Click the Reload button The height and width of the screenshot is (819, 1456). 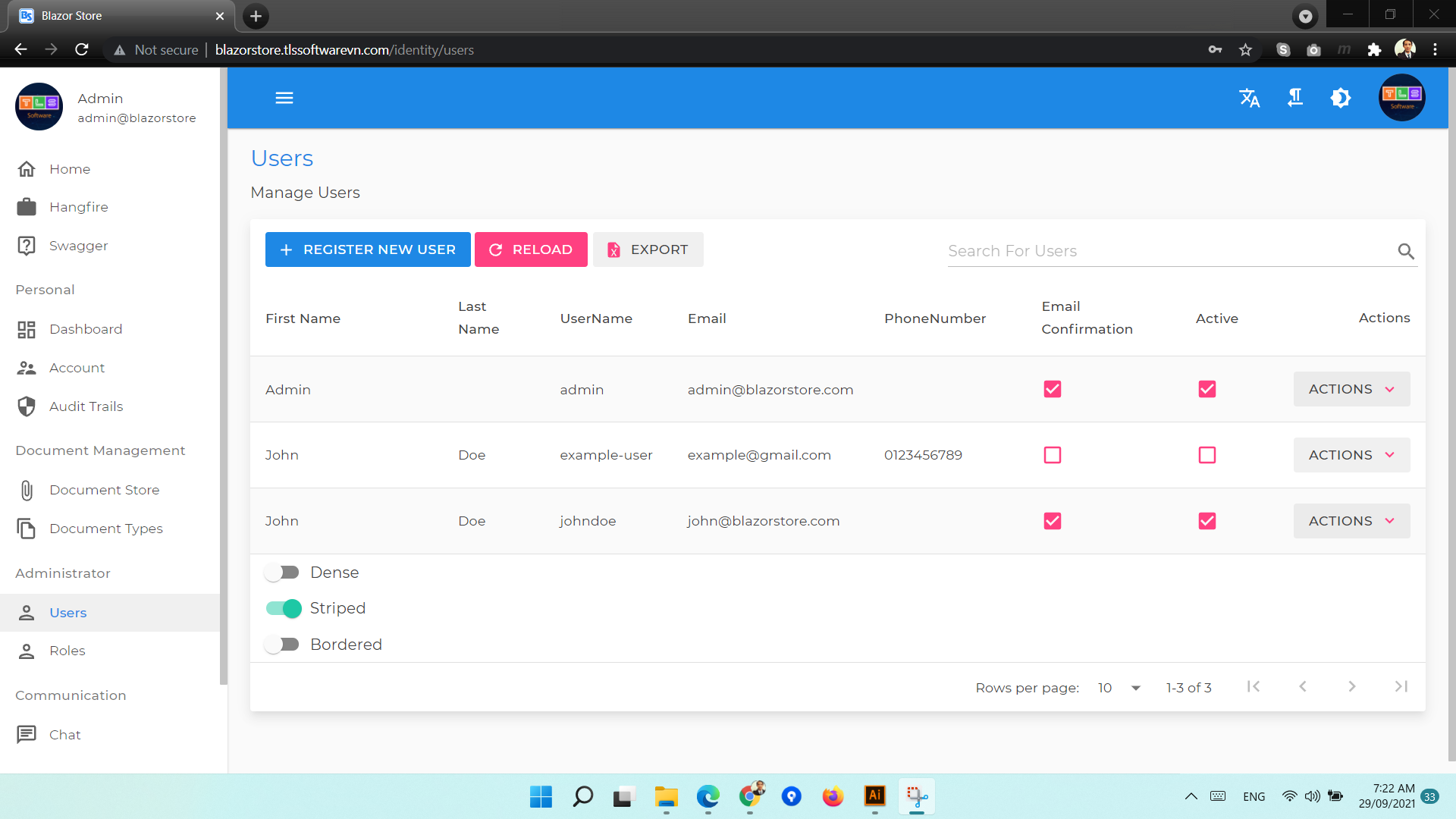(531, 249)
